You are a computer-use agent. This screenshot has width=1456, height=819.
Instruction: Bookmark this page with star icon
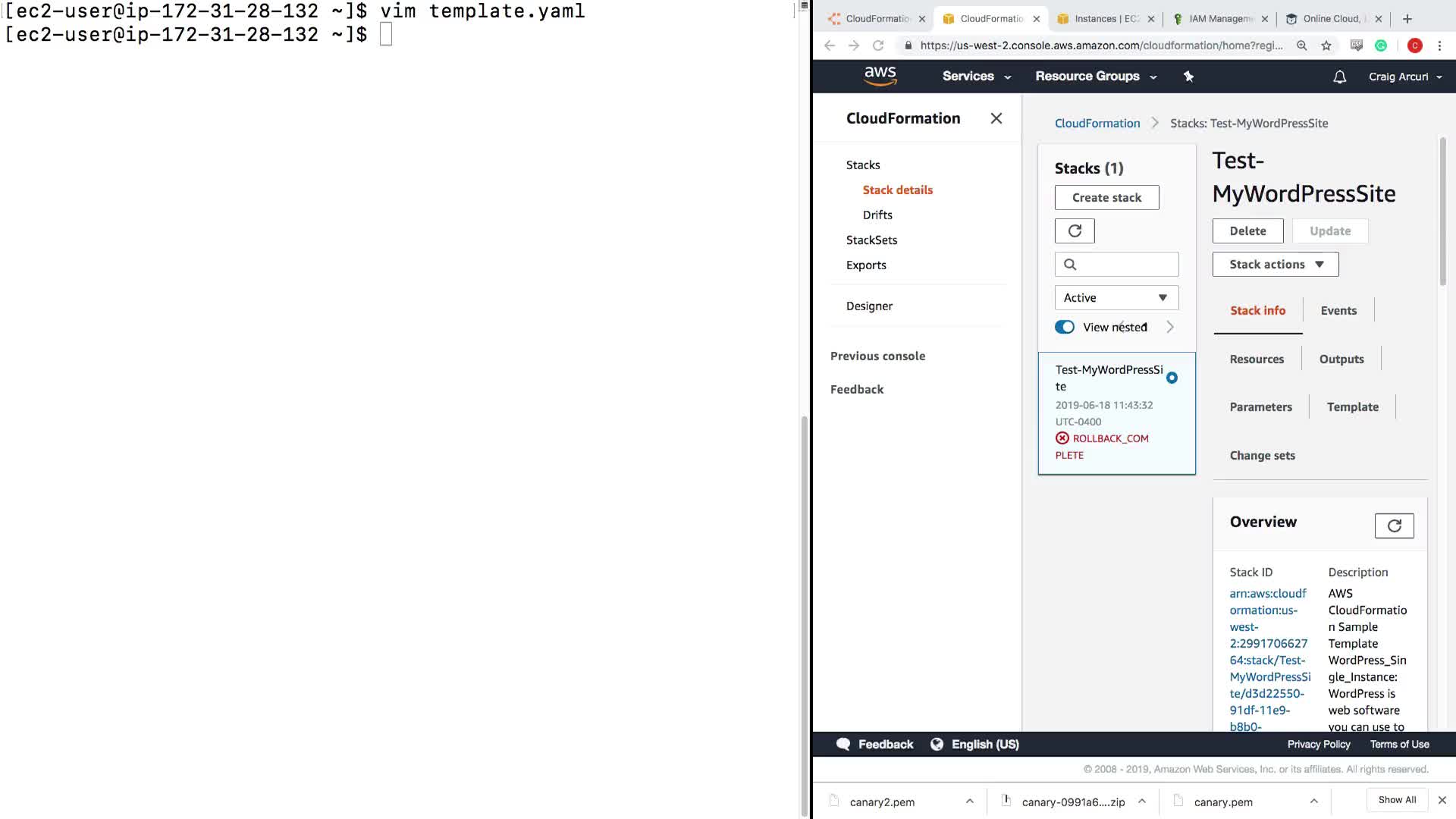pyautogui.click(x=1326, y=45)
